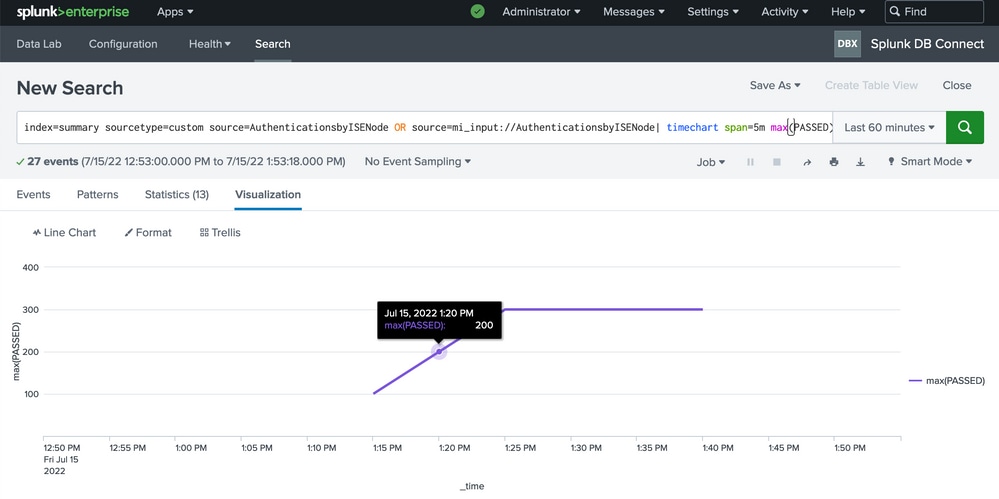Open the Format chart options
999x499 pixels.
tap(148, 233)
